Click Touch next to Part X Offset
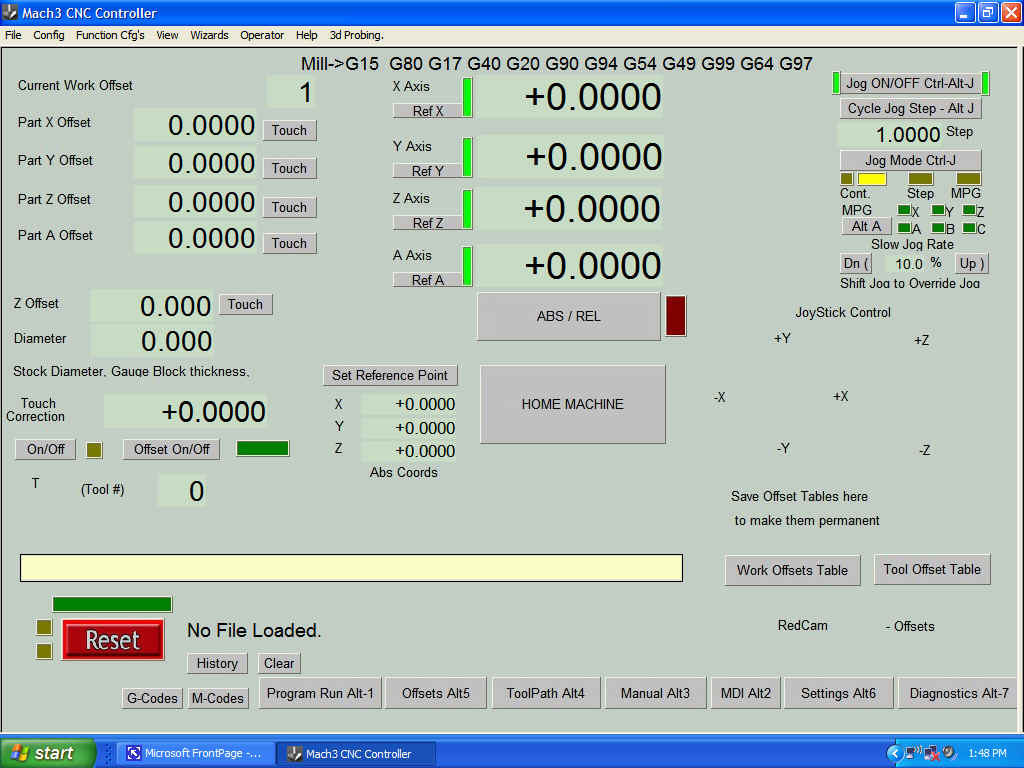Viewport: 1024px width, 768px height. coord(289,130)
